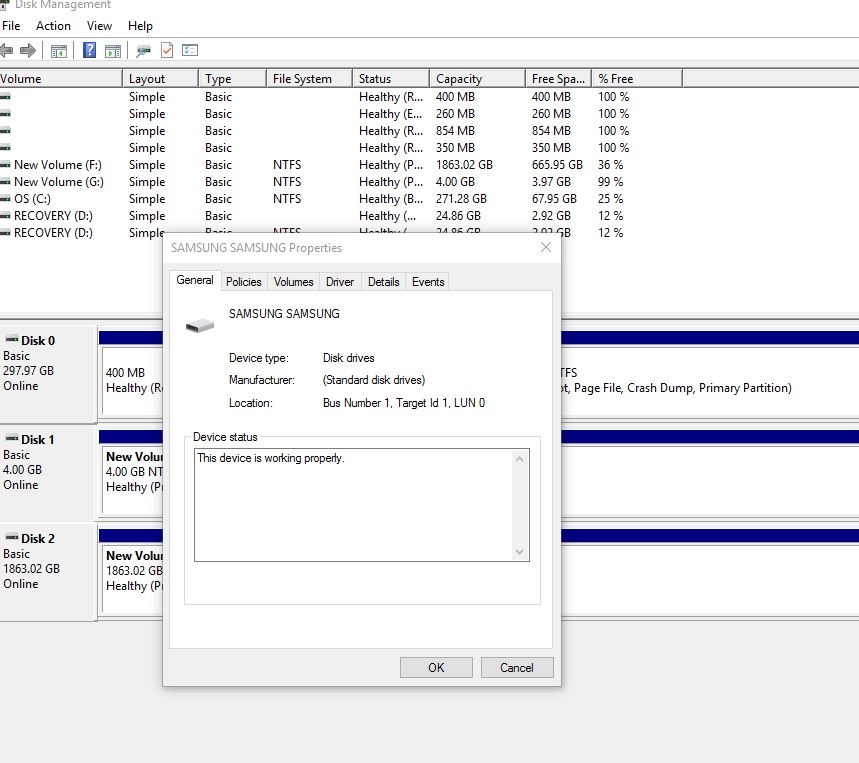Click the Healthy (E... status cell
859x763 pixels.
(x=391, y=114)
